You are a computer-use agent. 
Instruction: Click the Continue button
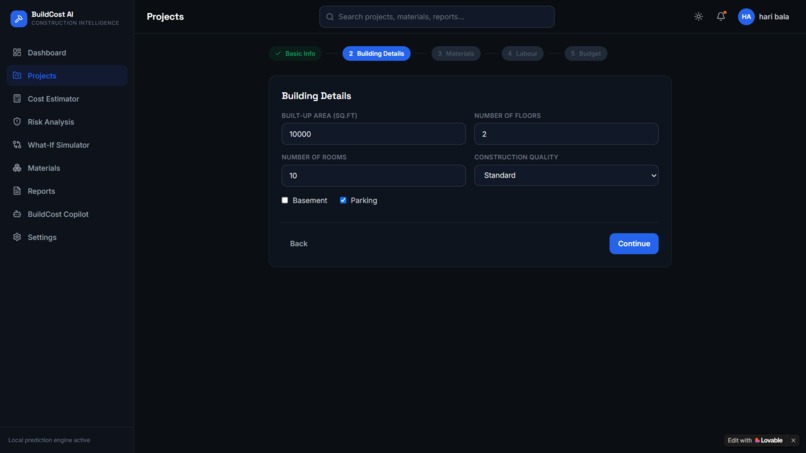634,244
